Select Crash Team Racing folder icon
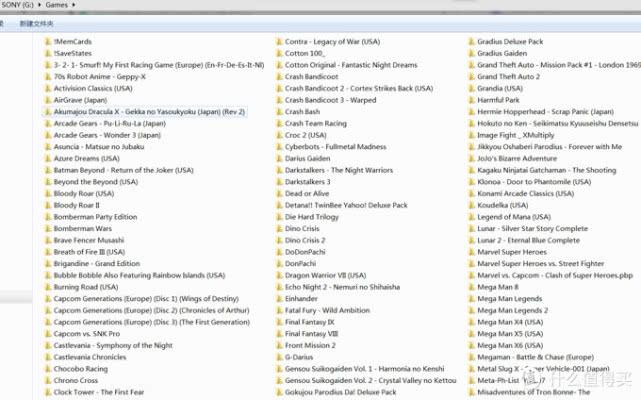This screenshot has height=400, width=641. pyautogui.click(x=280, y=124)
